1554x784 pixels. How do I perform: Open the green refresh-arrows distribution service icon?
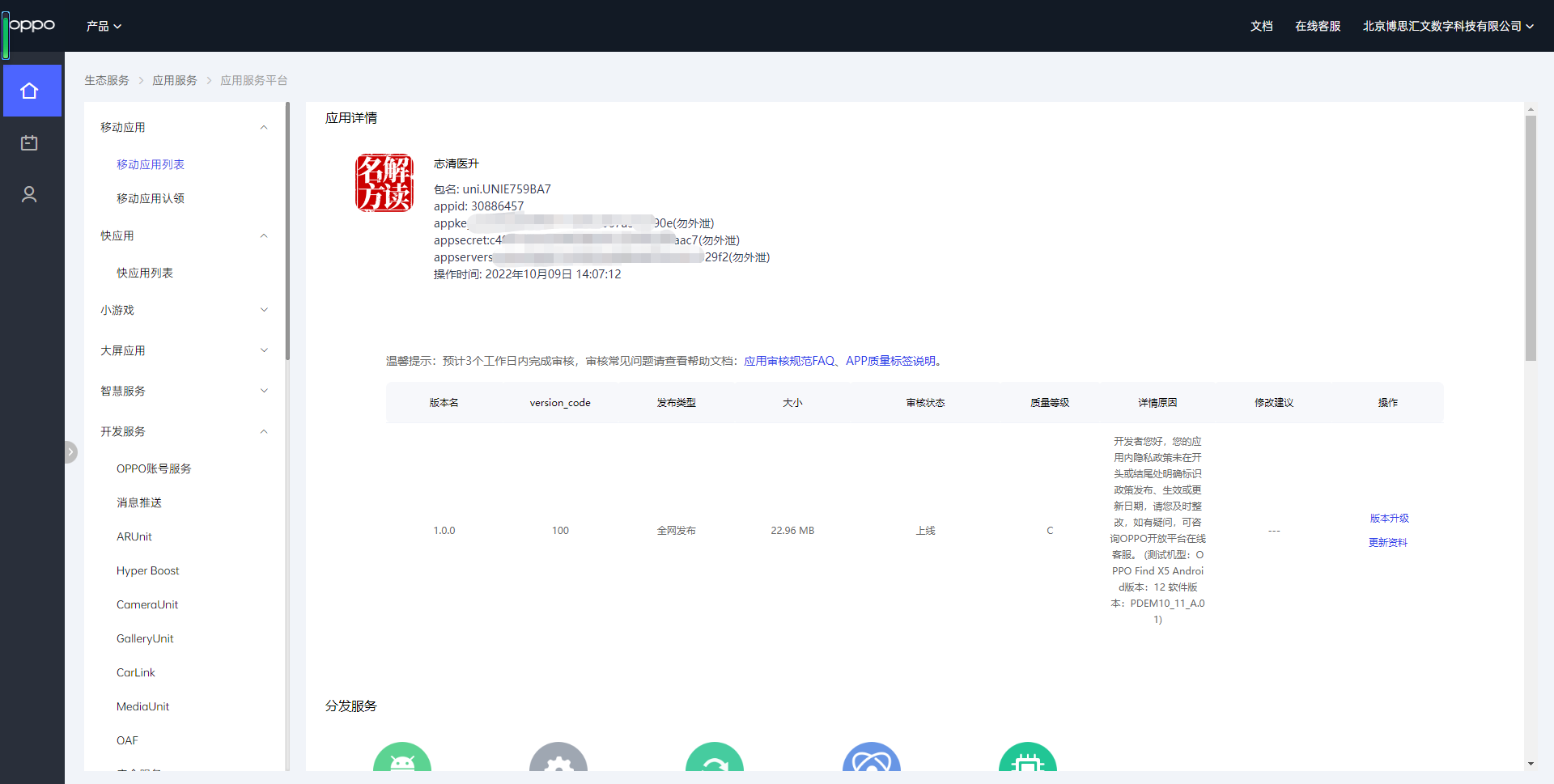[x=715, y=756]
